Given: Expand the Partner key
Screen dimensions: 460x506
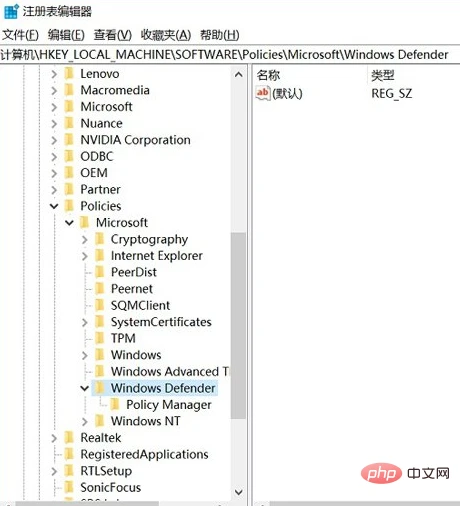Looking at the screenshot, I should pos(54,189).
